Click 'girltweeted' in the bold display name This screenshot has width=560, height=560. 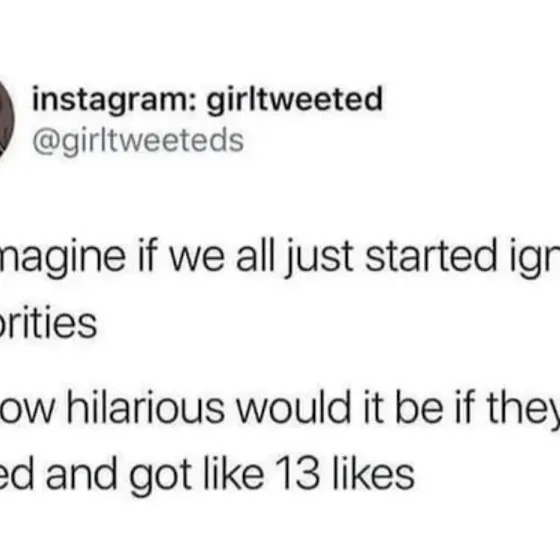[x=295, y=100]
